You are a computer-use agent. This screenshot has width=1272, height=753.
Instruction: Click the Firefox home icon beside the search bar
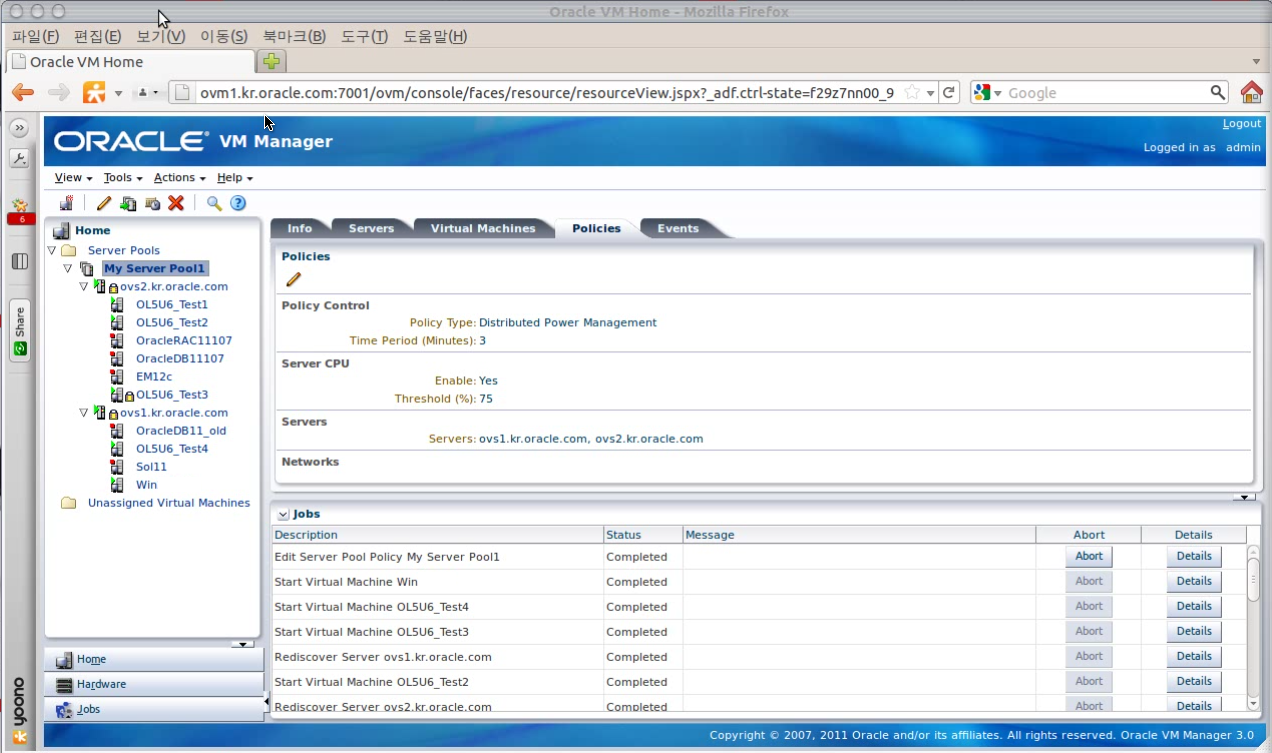(x=1248, y=92)
